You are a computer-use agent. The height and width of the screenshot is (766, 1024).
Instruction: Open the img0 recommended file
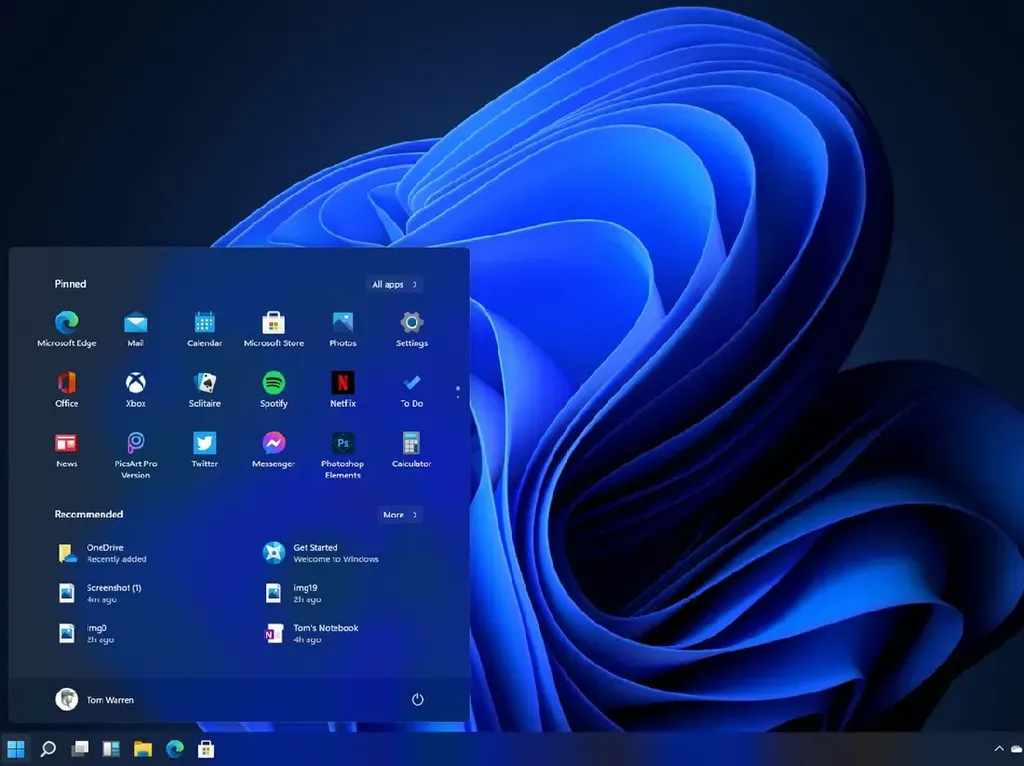pyautogui.click(x=86, y=633)
